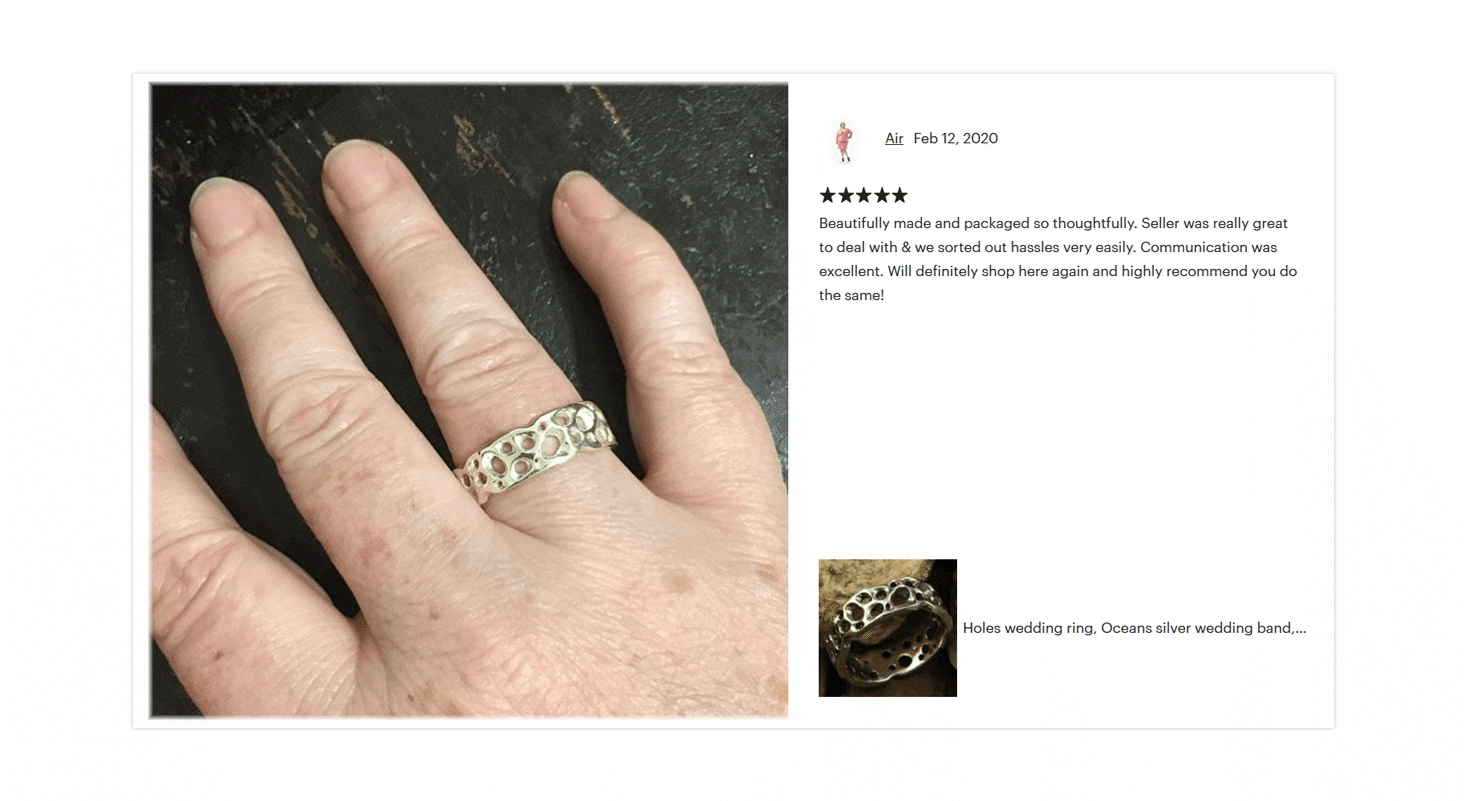Click the first rating star

(x=828, y=195)
